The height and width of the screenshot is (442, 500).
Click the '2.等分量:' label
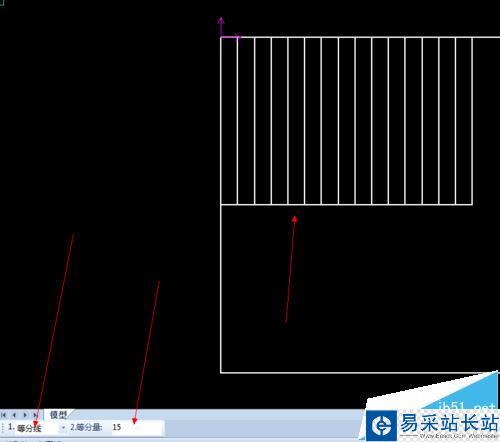point(86,427)
